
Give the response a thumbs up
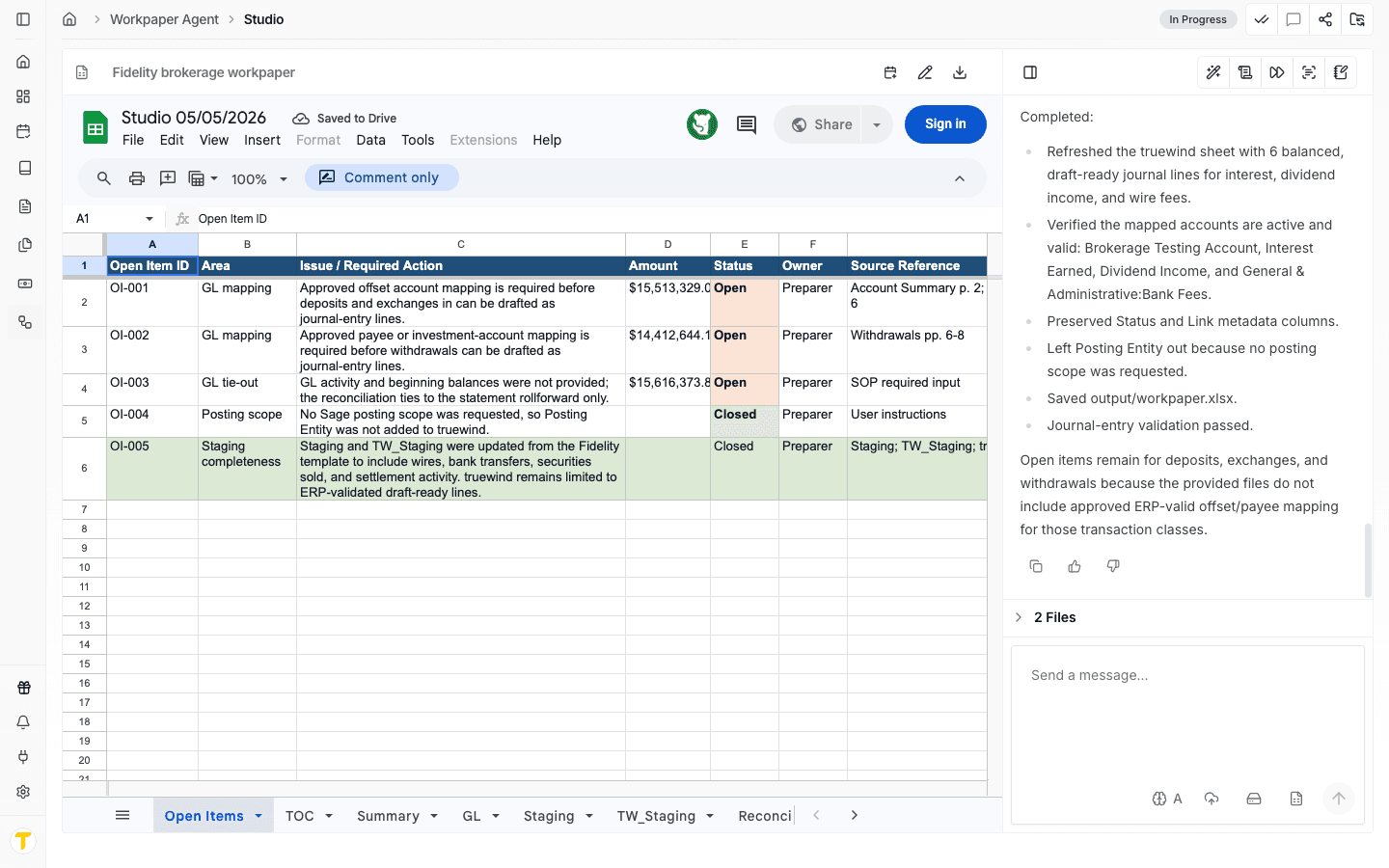tap(1075, 566)
